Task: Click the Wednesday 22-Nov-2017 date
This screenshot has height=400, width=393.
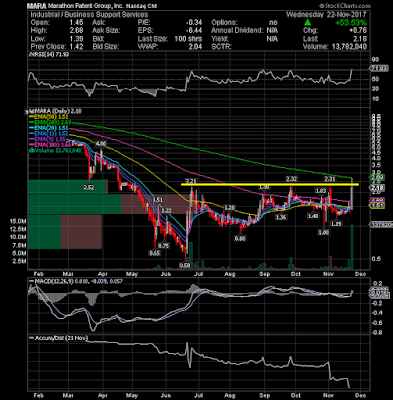Action: pos(326,15)
